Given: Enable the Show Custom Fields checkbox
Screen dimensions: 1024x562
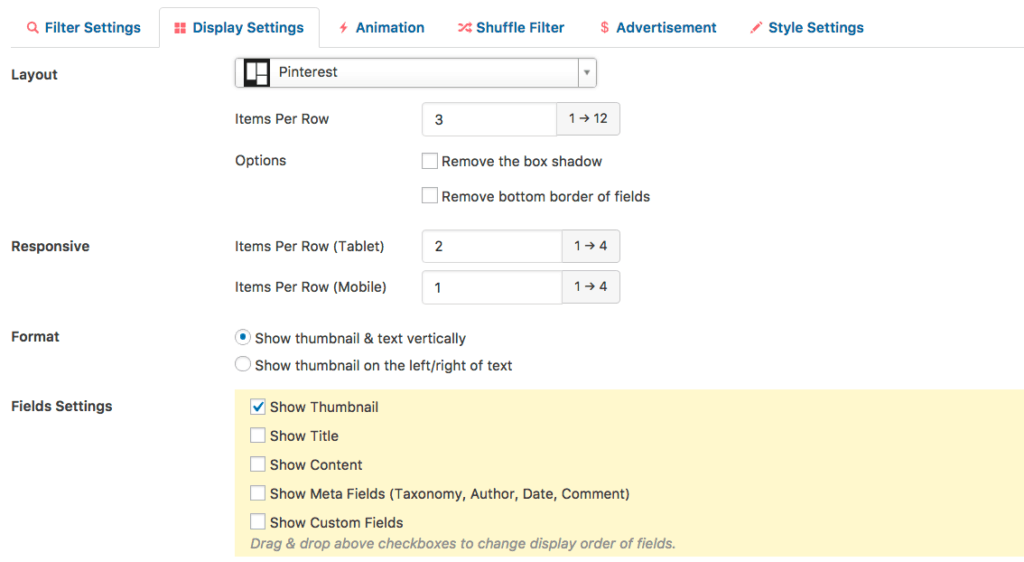Looking at the screenshot, I should 258,522.
